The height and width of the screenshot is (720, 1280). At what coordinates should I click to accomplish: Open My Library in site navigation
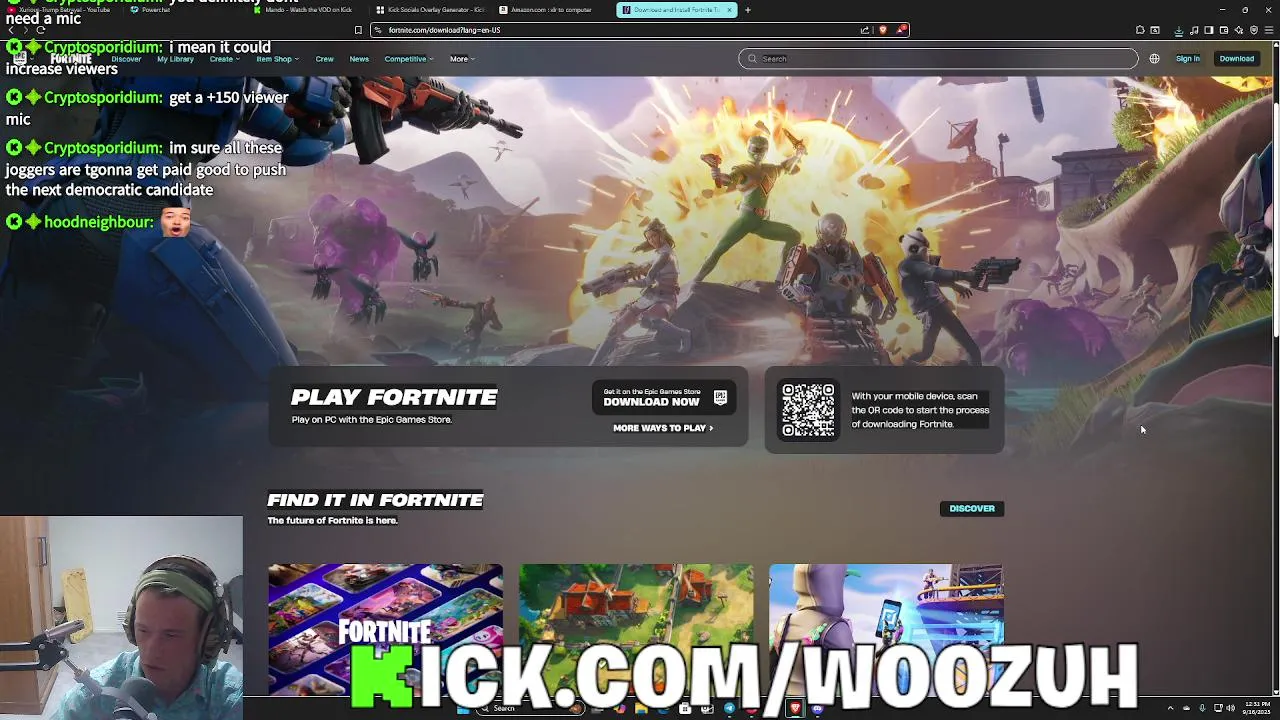(175, 59)
